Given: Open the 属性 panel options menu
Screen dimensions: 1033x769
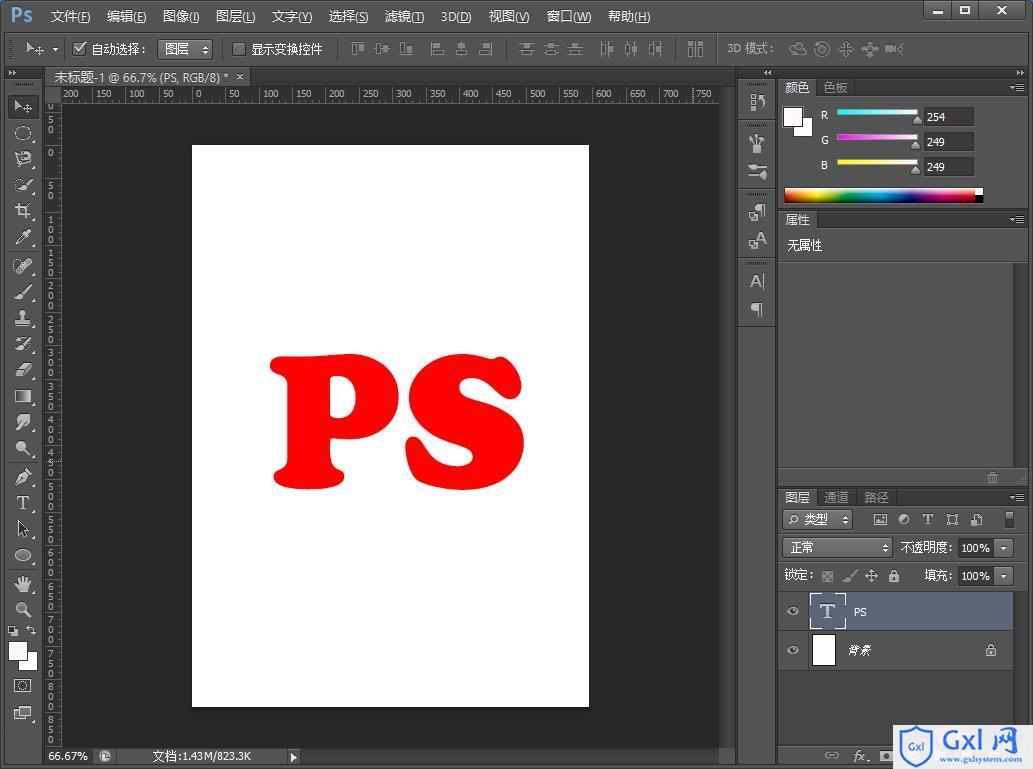Looking at the screenshot, I should (x=1017, y=219).
